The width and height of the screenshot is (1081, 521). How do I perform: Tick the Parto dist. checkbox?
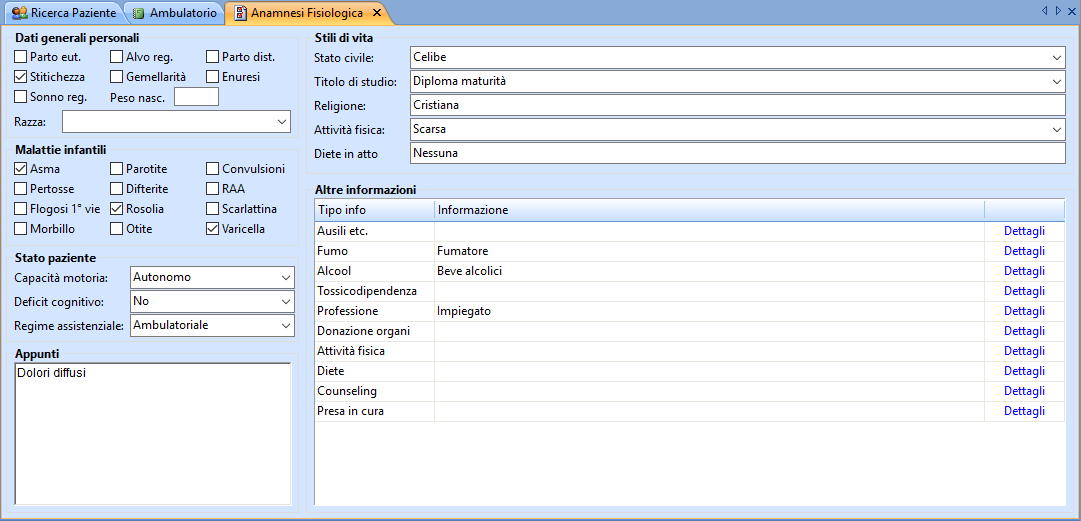[212, 57]
